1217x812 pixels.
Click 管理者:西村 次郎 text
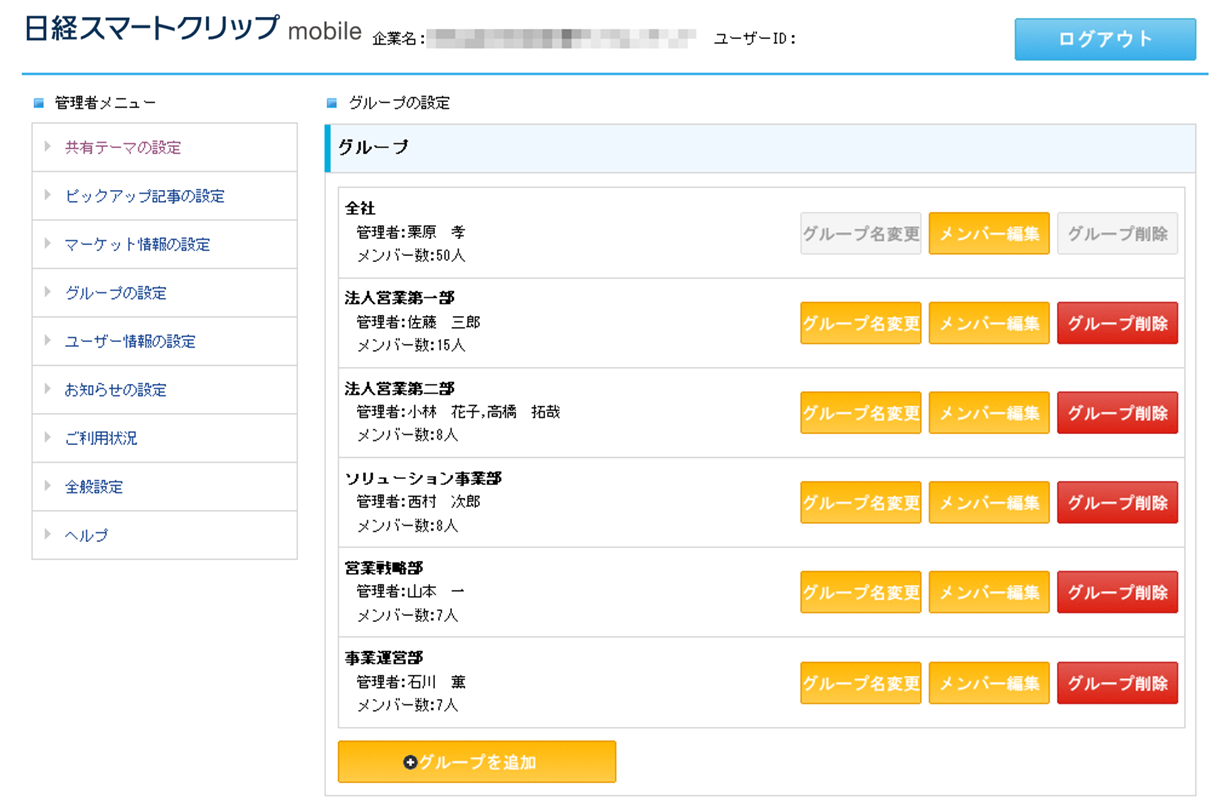click(418, 501)
